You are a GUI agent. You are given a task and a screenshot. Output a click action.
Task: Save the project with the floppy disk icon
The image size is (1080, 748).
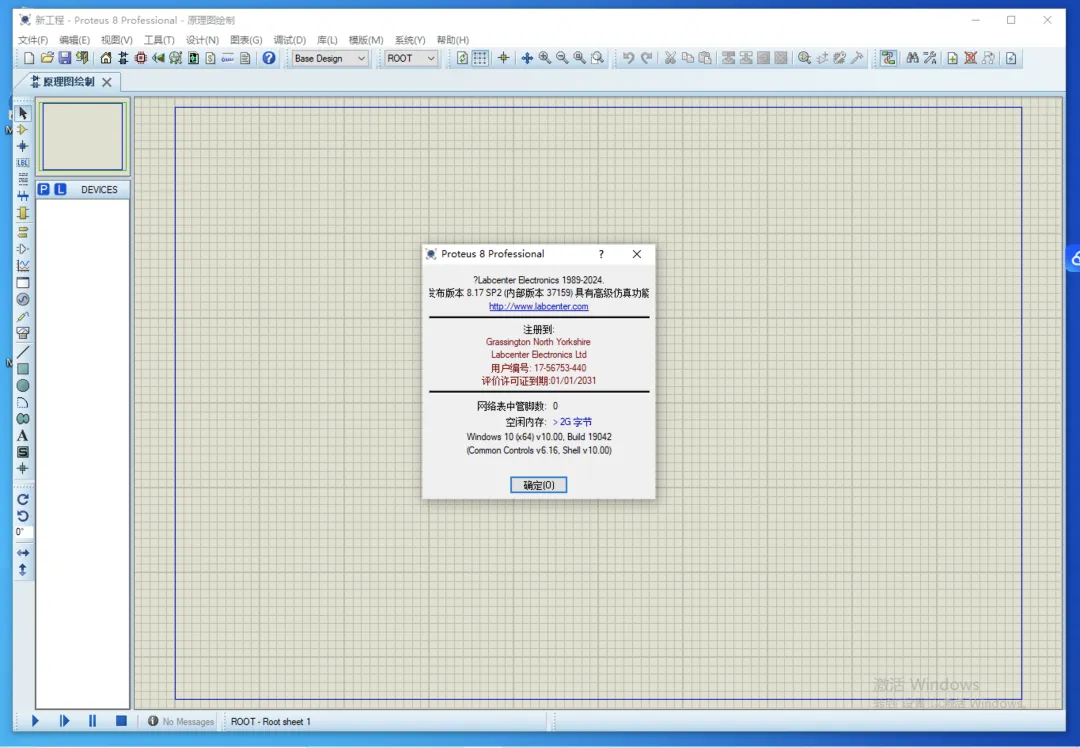tap(65, 59)
